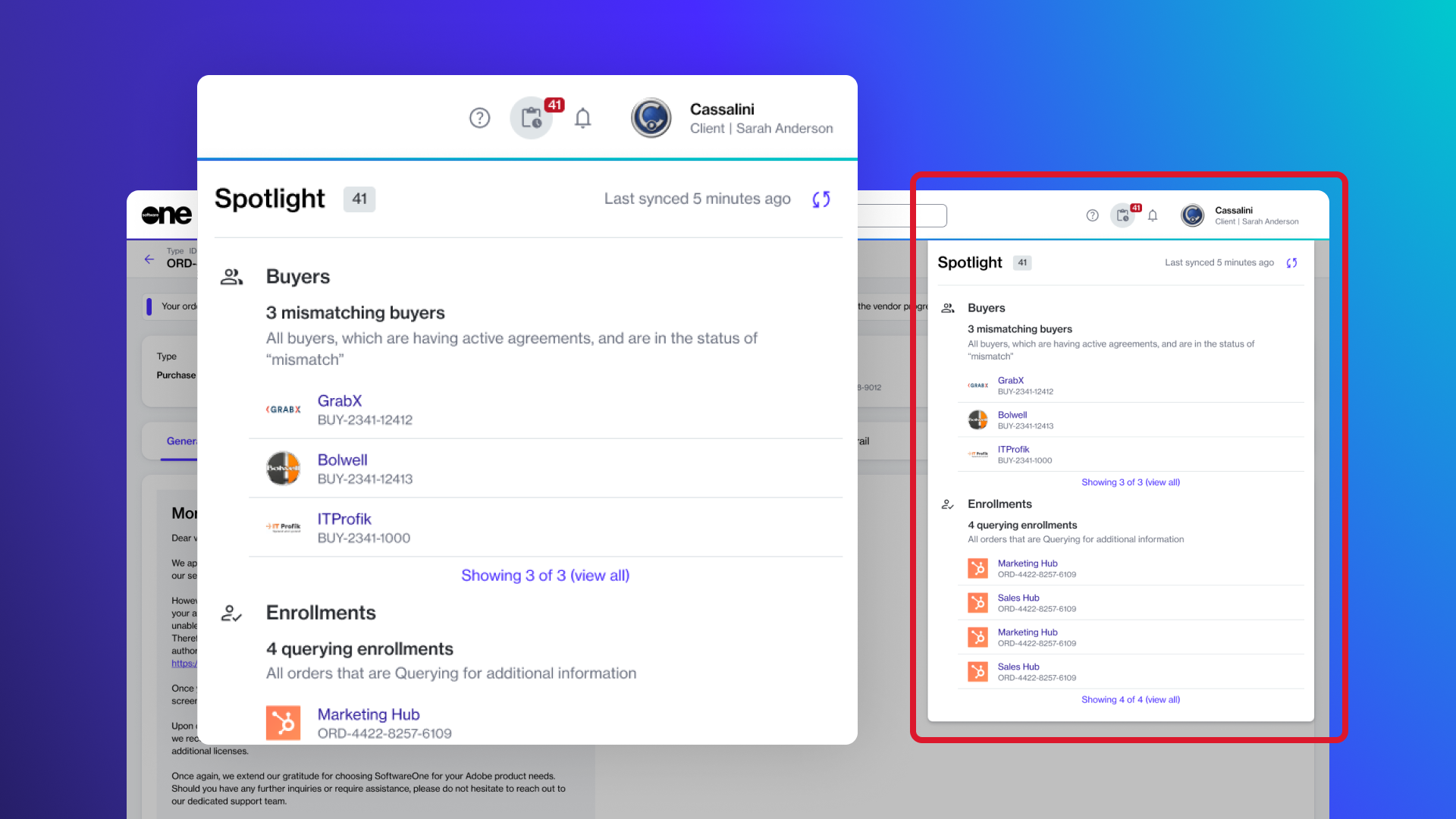
Task: Click Showing 4 of 4 view all link
Action: click(x=1130, y=700)
